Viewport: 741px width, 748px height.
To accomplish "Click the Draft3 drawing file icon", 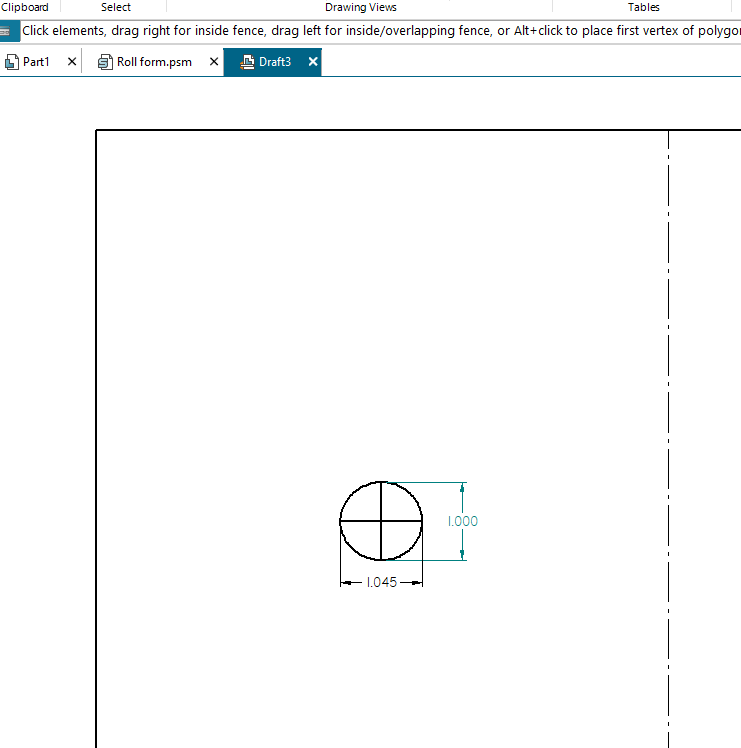I will (247, 62).
